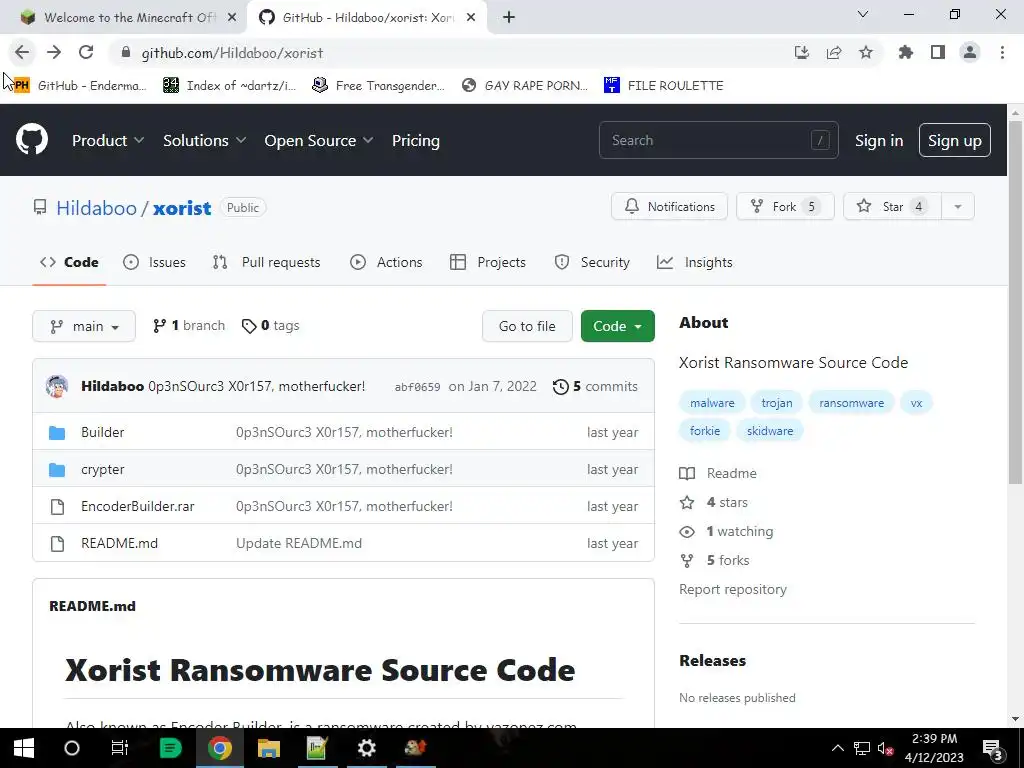Click the padlock site info icon

pyautogui.click(x=126, y=53)
